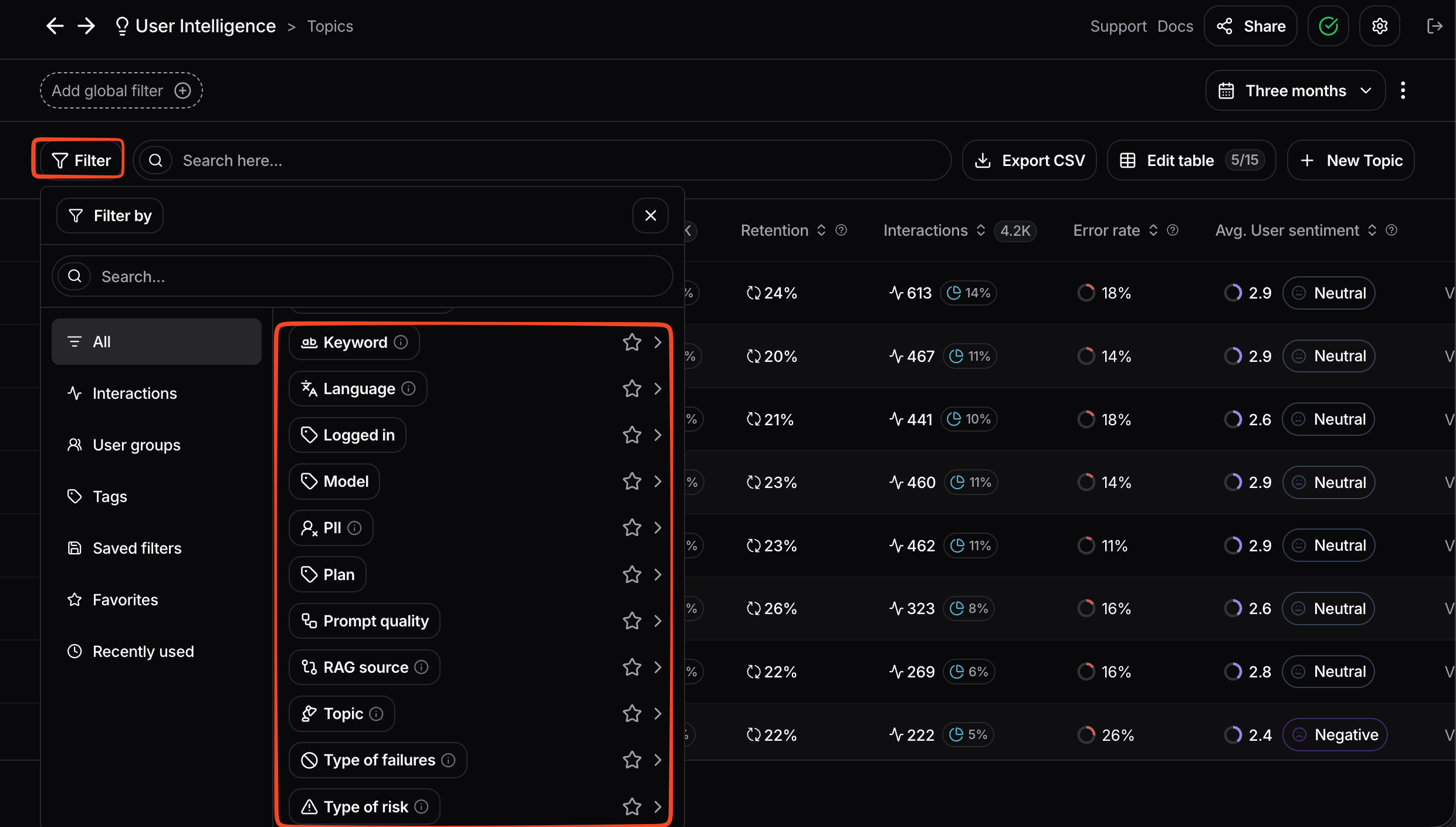Click the Retention column help icon
Viewport: 1456px width, 827px height.
[x=841, y=230]
